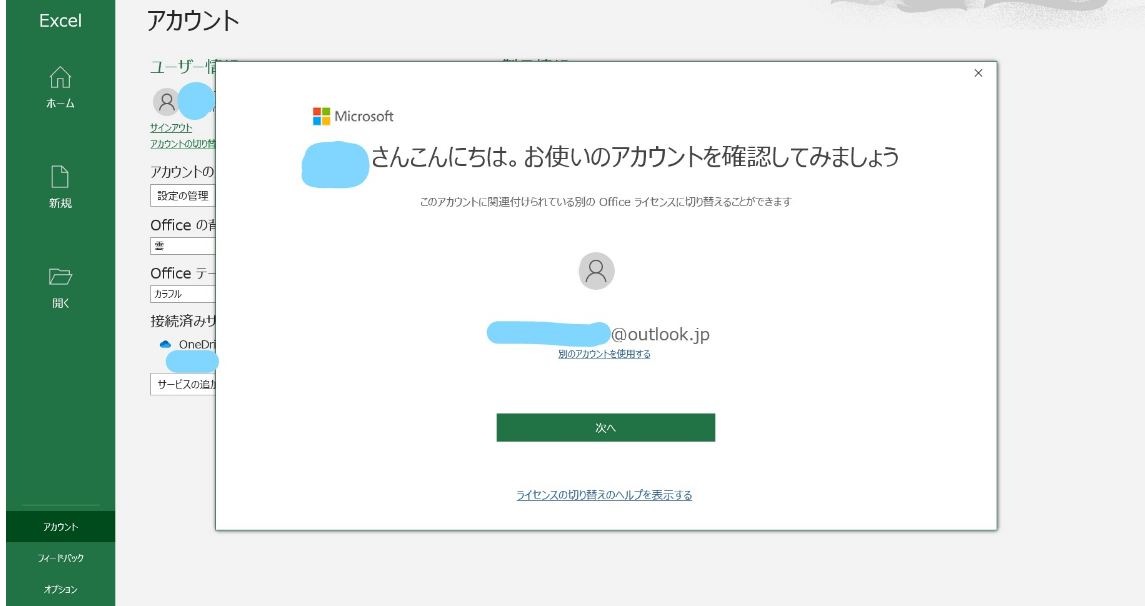This screenshot has width=1145, height=606.
Task: Open the 新規 page from the sidebar
Action: pos(60,188)
